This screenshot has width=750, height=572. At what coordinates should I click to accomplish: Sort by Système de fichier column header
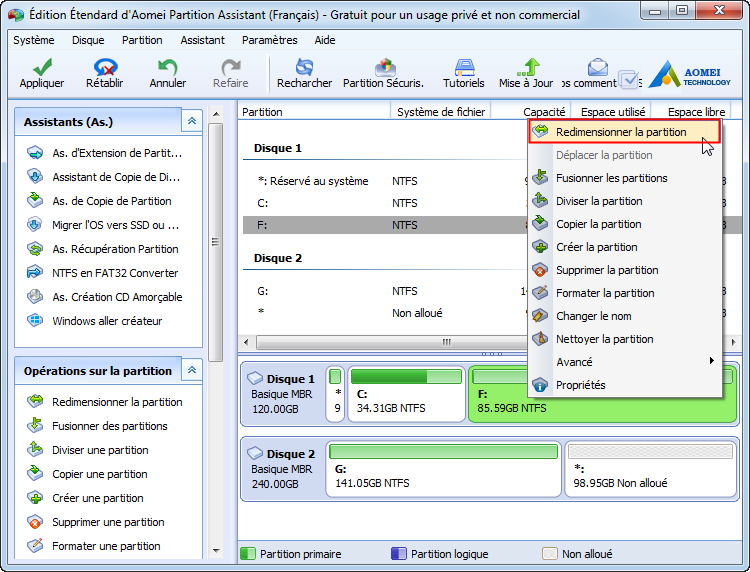click(x=441, y=112)
